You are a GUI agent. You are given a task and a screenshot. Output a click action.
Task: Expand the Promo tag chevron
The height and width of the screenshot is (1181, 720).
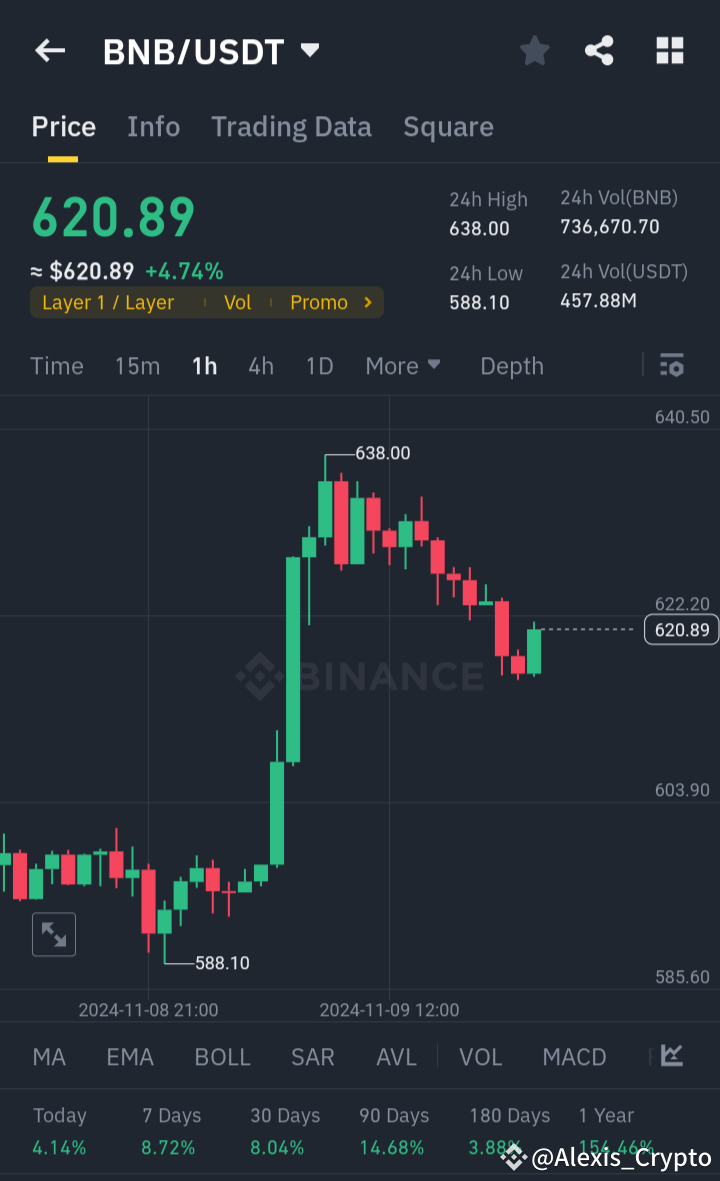[x=366, y=302]
